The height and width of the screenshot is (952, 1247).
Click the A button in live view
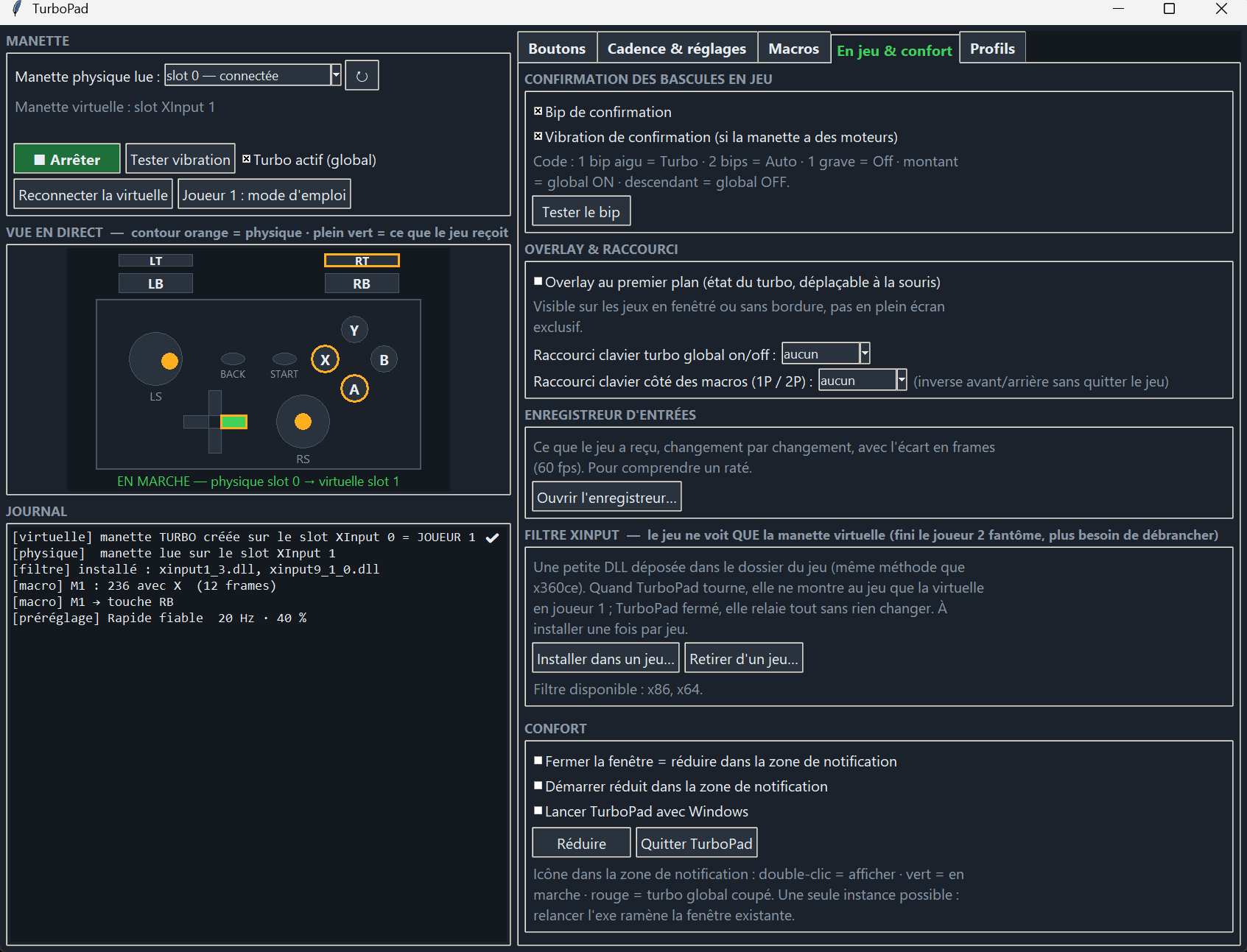click(x=354, y=389)
